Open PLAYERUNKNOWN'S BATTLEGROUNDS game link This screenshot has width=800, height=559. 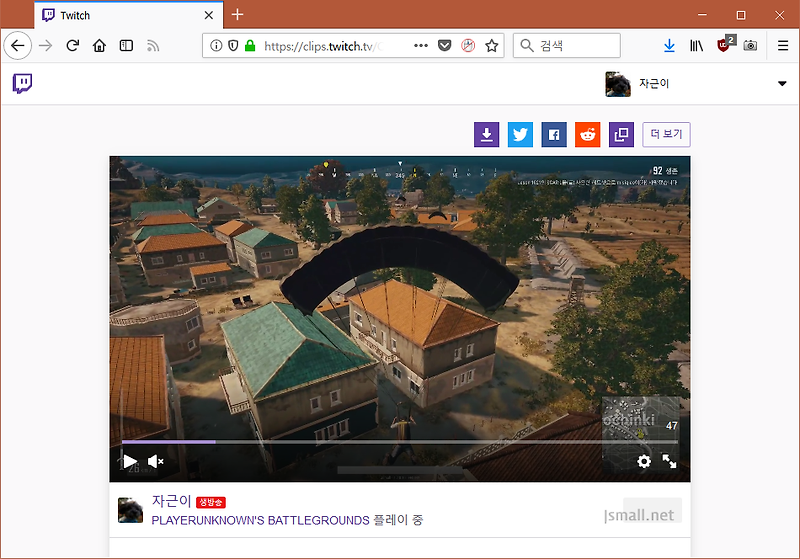pos(260,521)
